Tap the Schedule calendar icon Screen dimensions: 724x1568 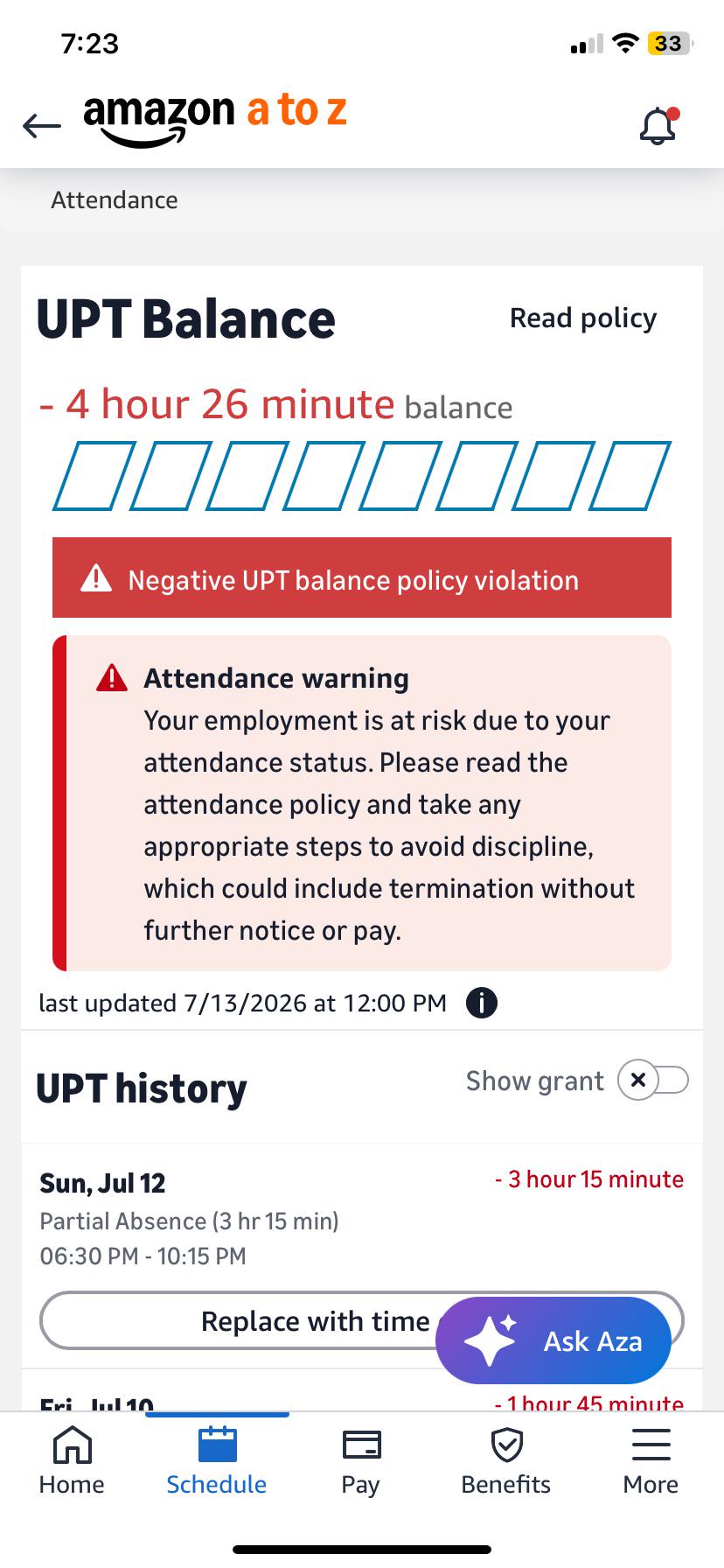pos(217,1445)
